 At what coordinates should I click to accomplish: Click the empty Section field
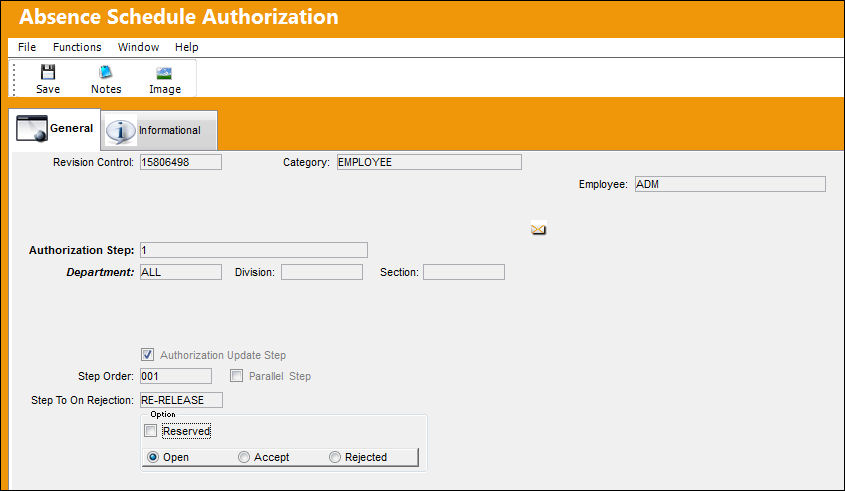click(463, 272)
